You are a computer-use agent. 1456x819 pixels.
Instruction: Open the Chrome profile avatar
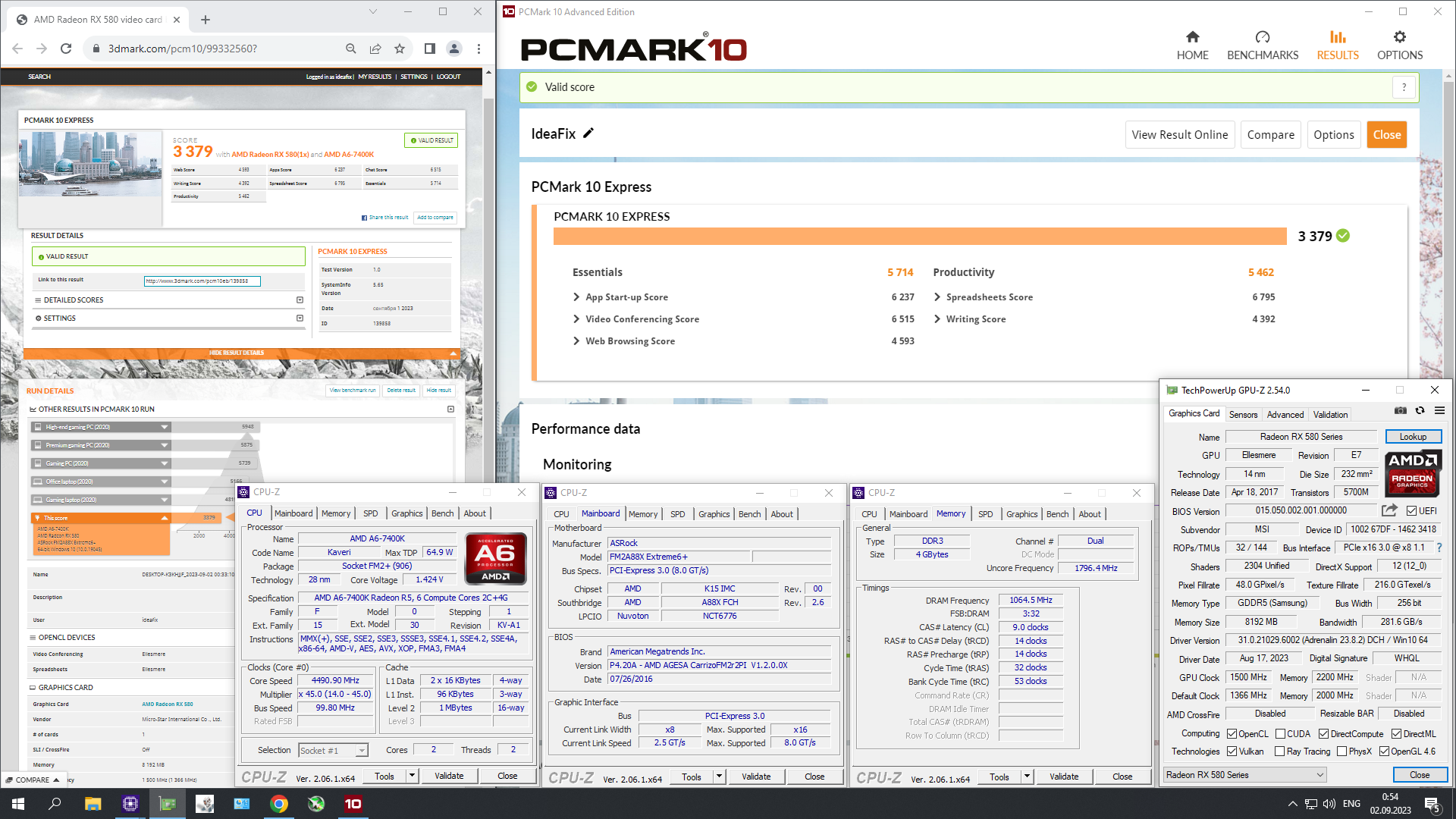[454, 49]
